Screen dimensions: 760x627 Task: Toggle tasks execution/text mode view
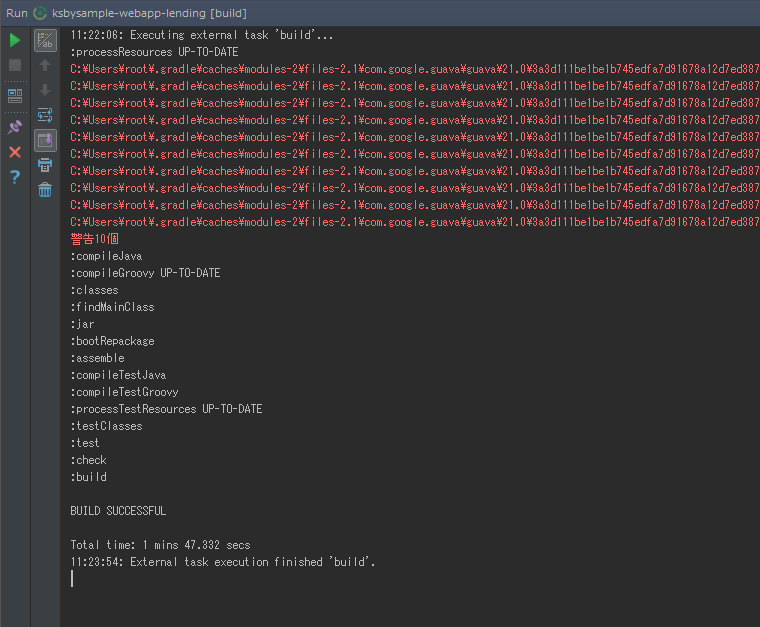pos(45,40)
